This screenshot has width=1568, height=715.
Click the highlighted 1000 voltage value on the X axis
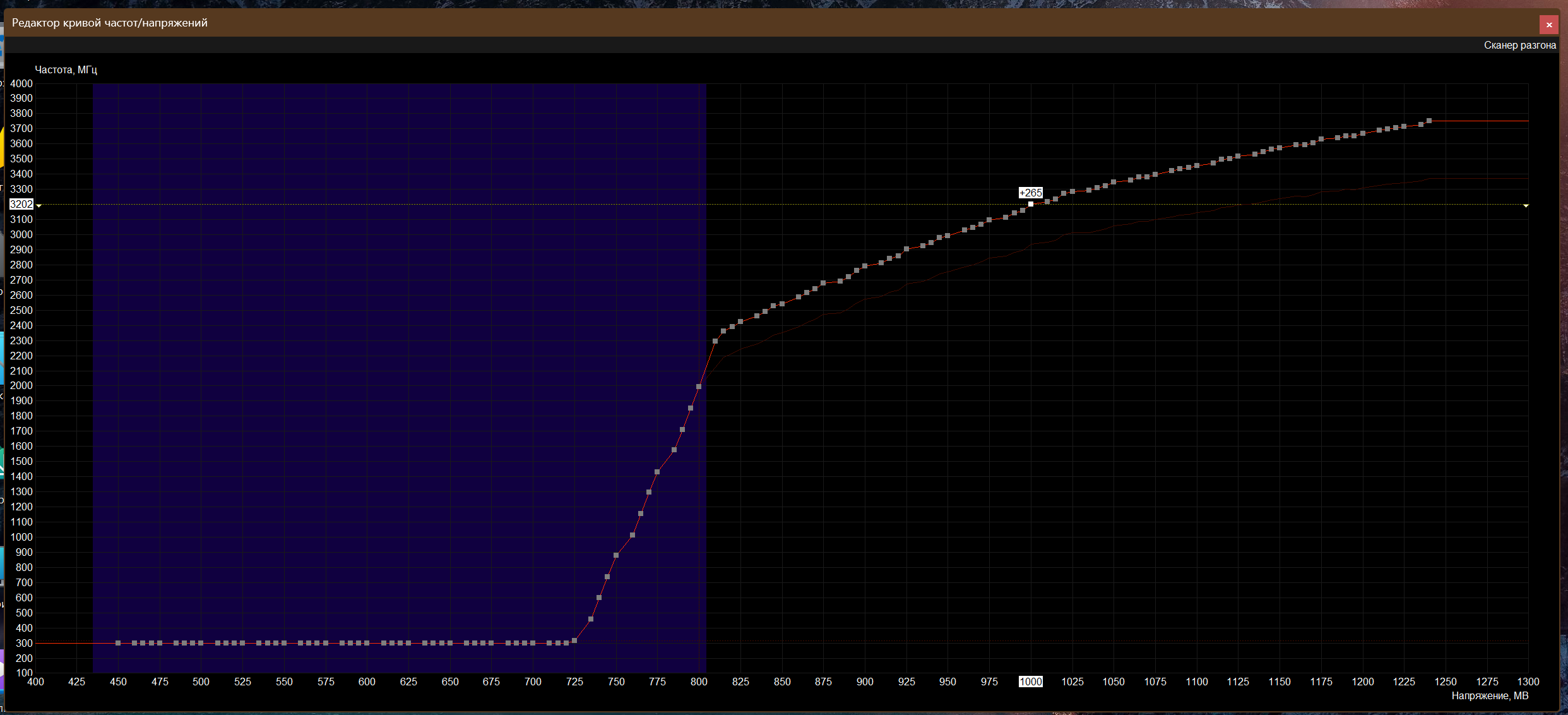pyautogui.click(x=1030, y=682)
